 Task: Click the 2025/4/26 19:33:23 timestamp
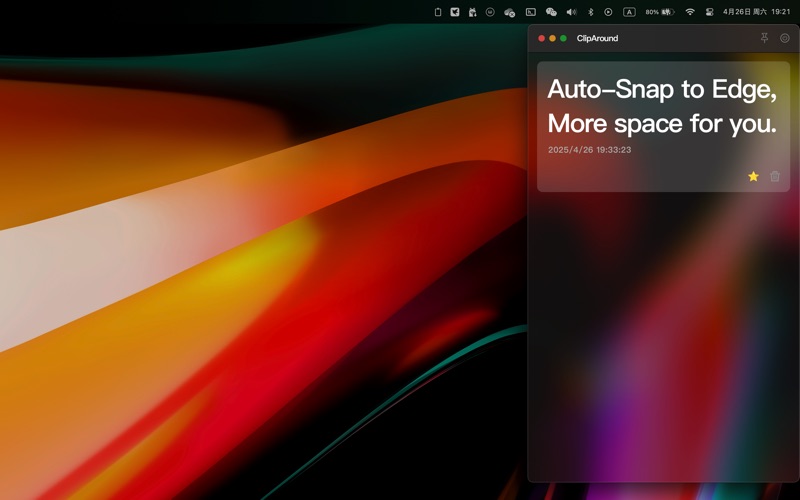(x=589, y=149)
